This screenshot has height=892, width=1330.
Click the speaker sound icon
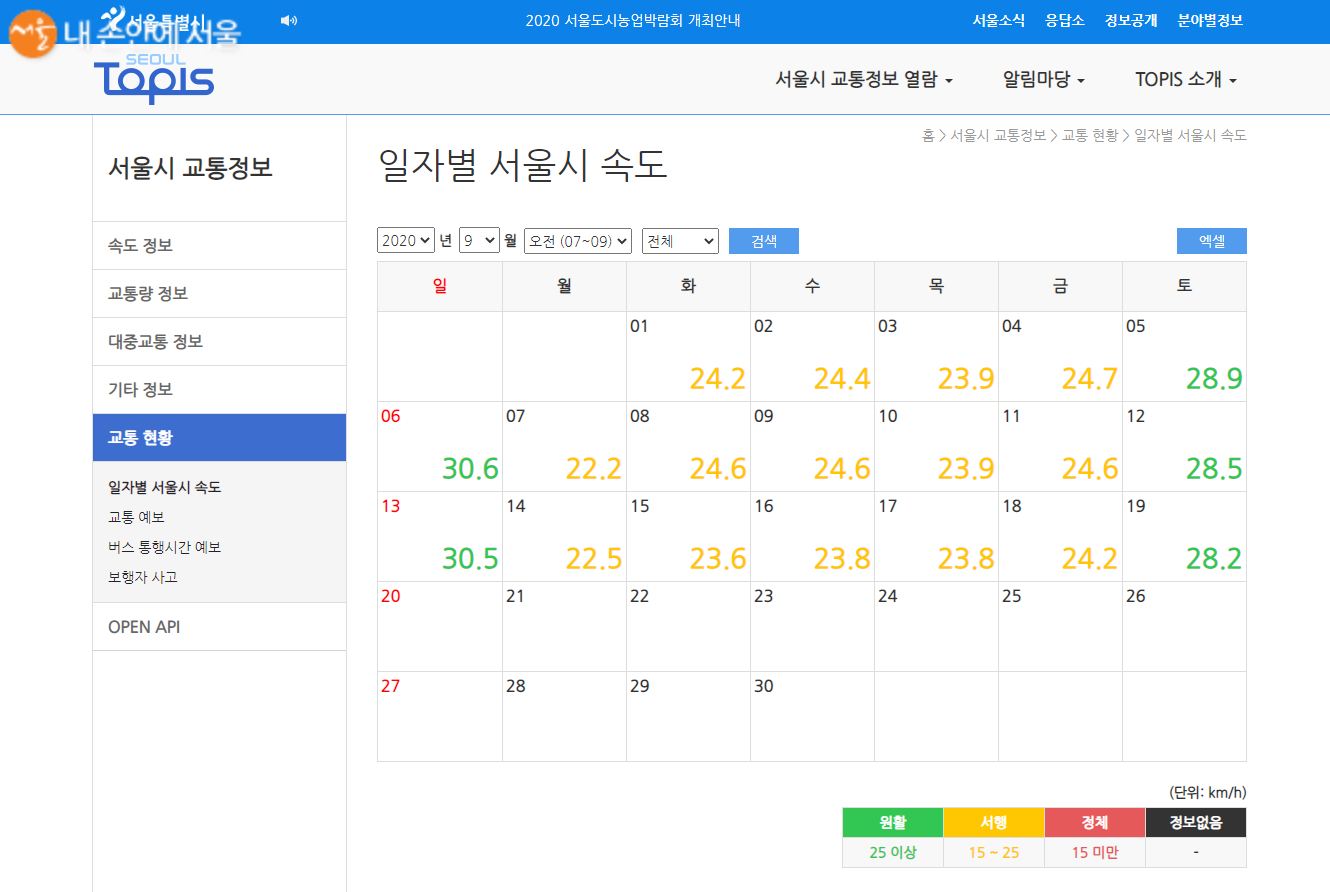289,21
